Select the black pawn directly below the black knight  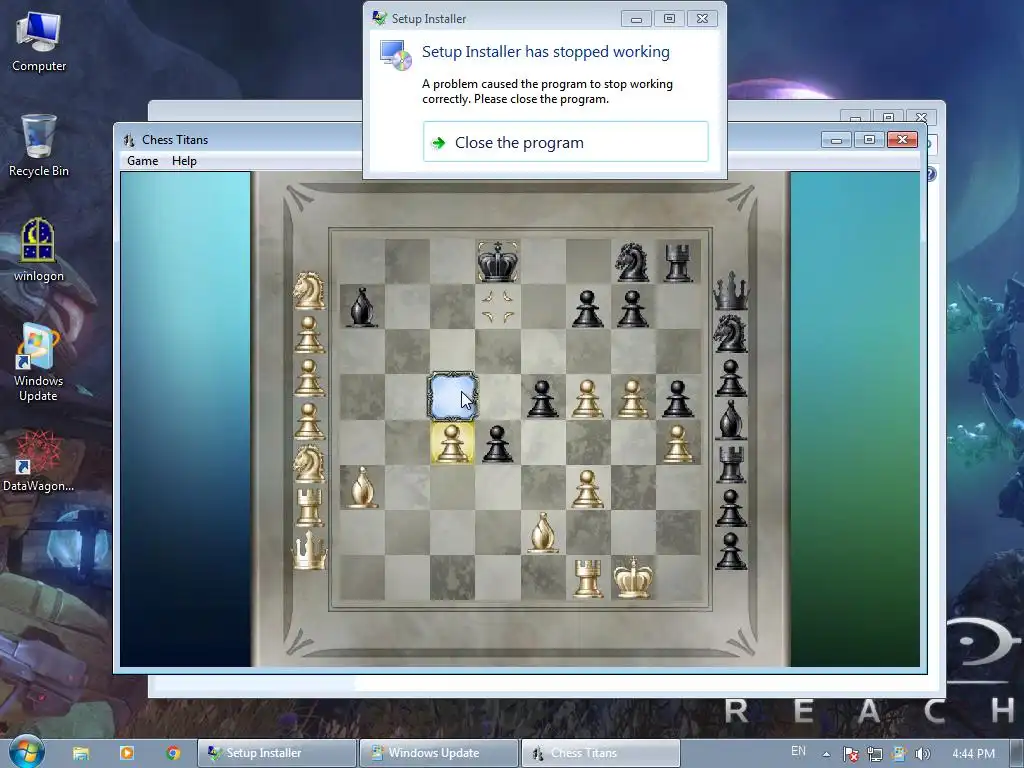632,308
